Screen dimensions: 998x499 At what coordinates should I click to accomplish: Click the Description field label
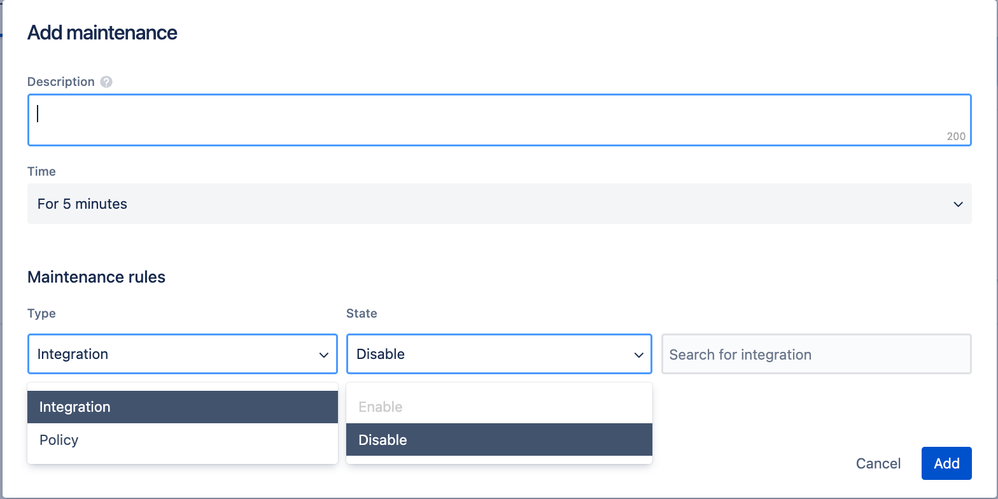pyautogui.click(x=61, y=82)
